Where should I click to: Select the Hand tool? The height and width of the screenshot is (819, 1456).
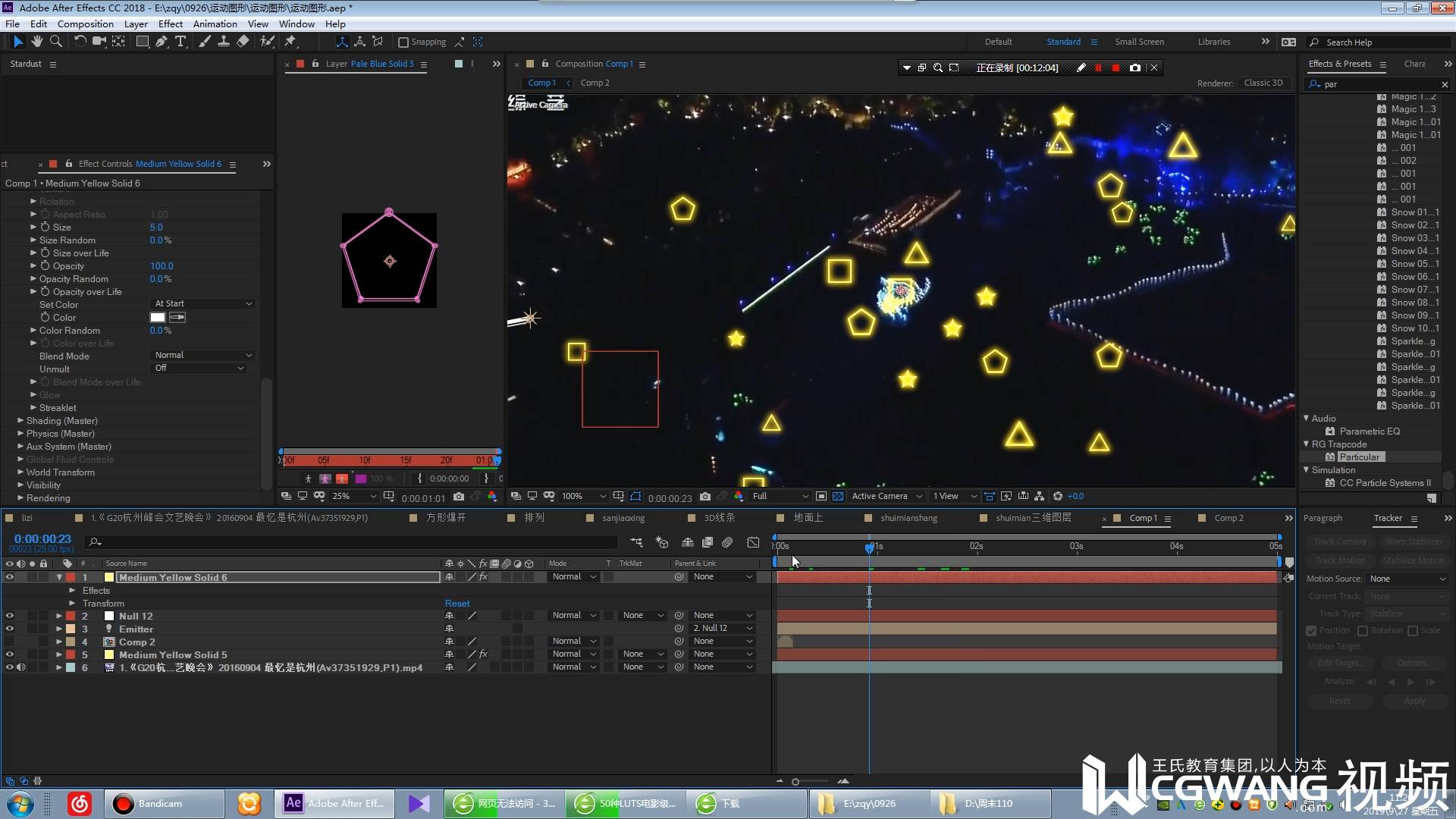[36, 42]
